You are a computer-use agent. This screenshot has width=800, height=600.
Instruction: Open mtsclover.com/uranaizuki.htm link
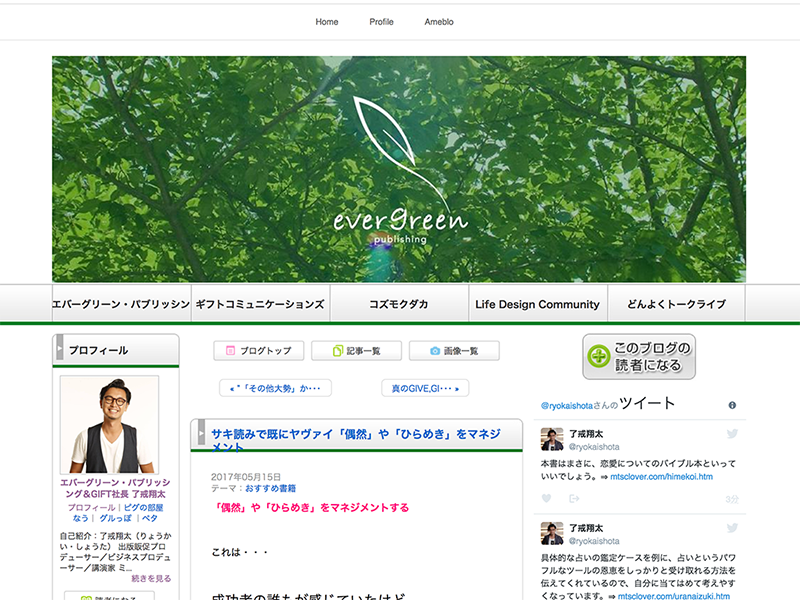tap(673, 596)
